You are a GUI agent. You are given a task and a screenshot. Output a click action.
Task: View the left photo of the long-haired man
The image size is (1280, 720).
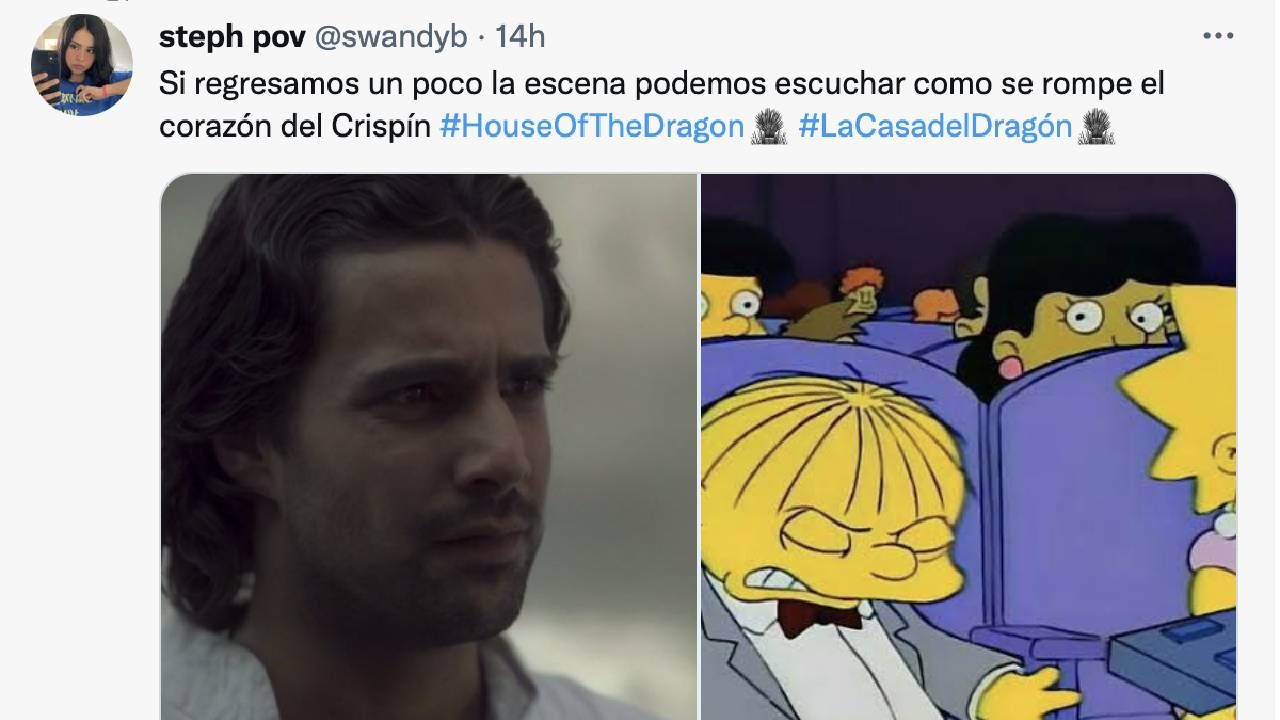429,447
